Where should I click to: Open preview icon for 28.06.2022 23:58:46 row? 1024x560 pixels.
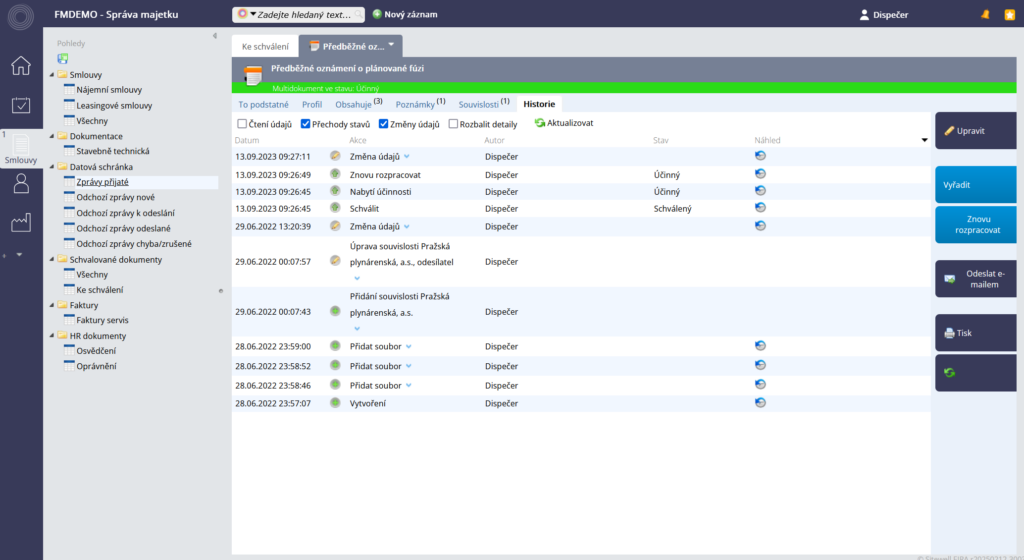[x=760, y=385]
